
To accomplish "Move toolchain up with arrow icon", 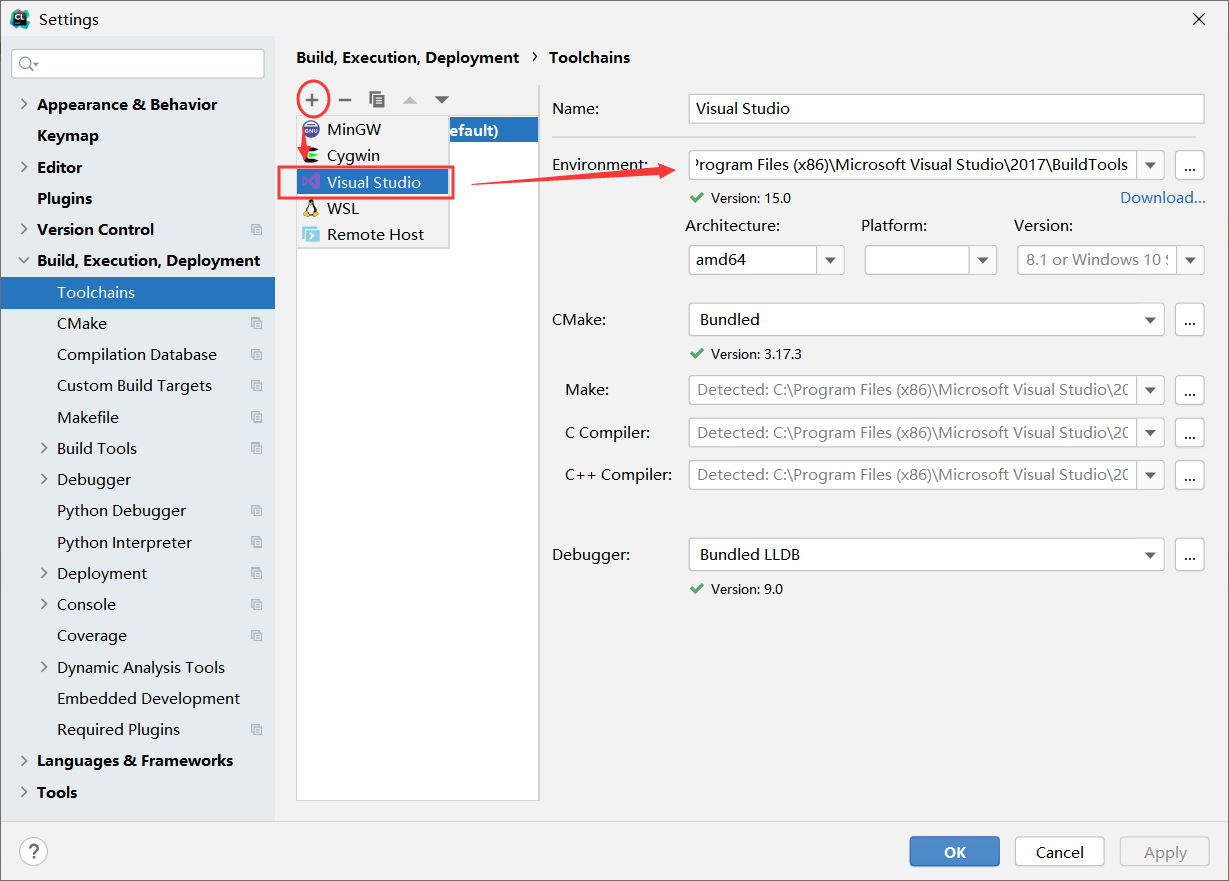I will (x=410, y=99).
